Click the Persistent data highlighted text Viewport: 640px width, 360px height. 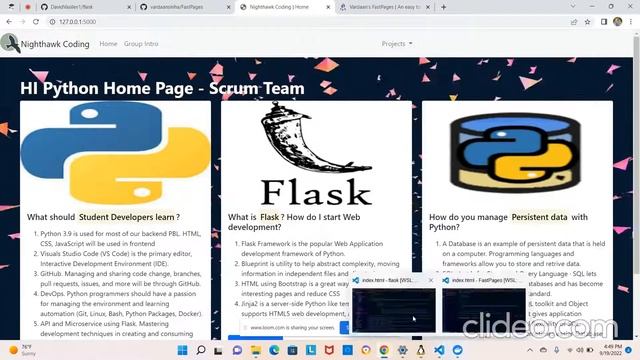pos(539,217)
